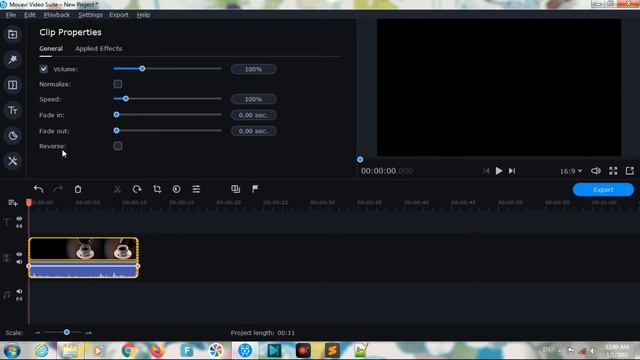This screenshot has width=640, height=360.
Task: Open the Crop tool
Action: pyautogui.click(x=157, y=189)
